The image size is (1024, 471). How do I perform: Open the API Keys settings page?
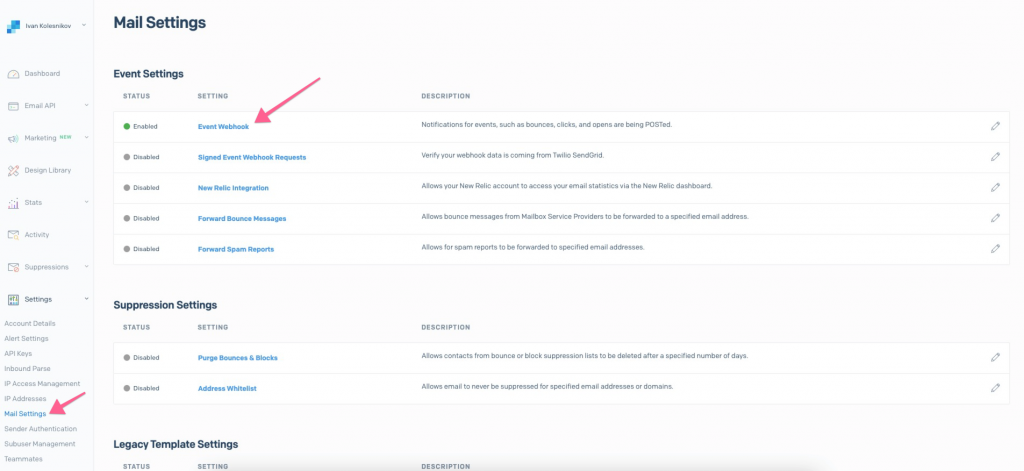(18, 353)
